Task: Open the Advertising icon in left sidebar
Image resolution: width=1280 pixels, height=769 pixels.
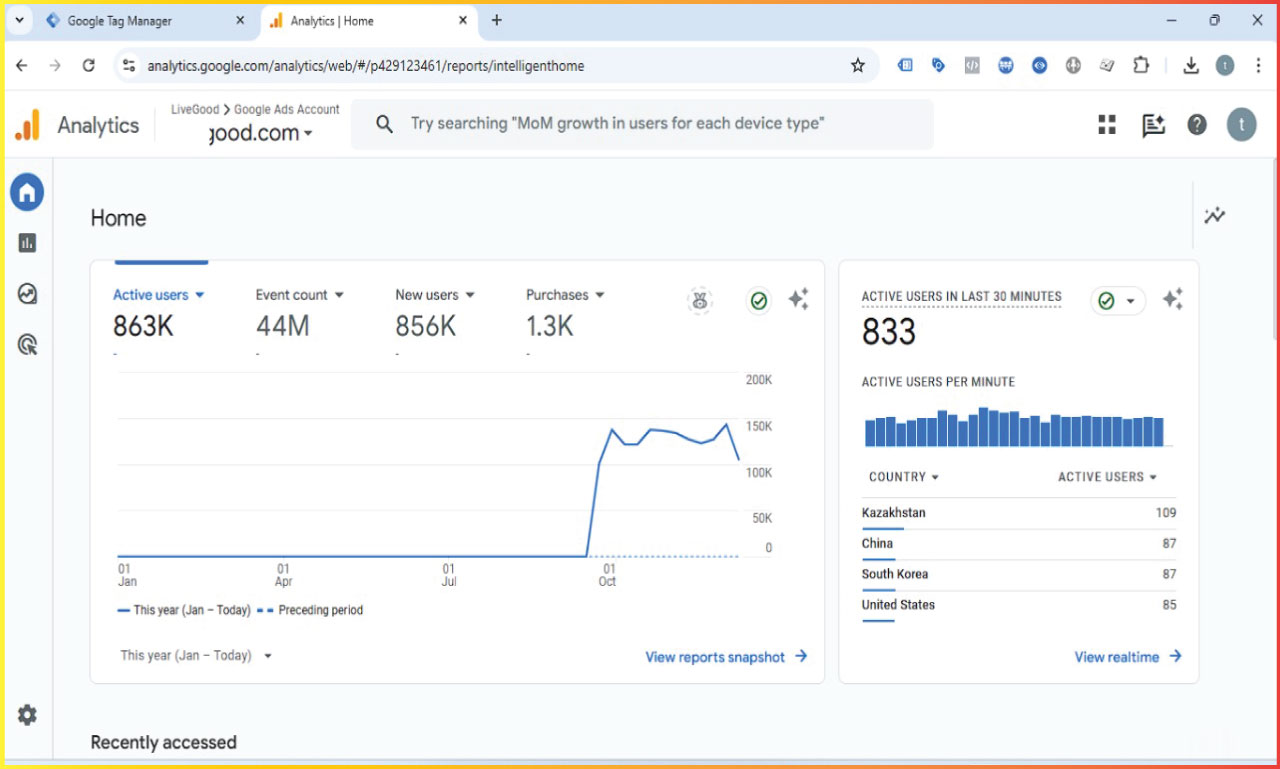Action: pos(27,344)
